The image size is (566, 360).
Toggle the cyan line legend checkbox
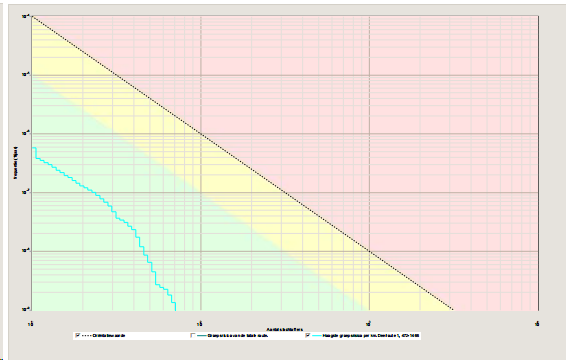click(x=308, y=335)
